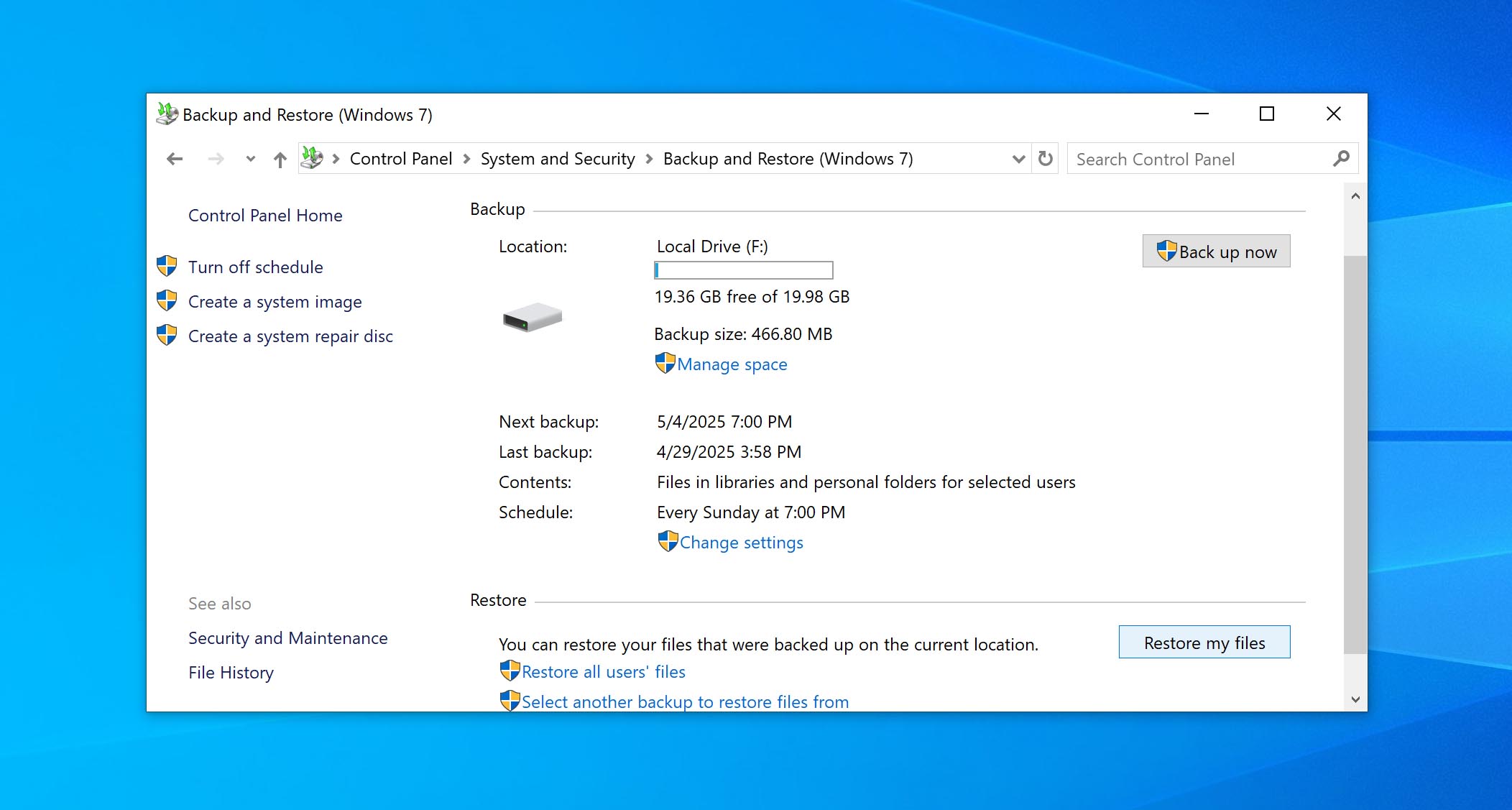The width and height of the screenshot is (1512, 810).
Task: Open Restore all users' files link
Action: coord(604,672)
